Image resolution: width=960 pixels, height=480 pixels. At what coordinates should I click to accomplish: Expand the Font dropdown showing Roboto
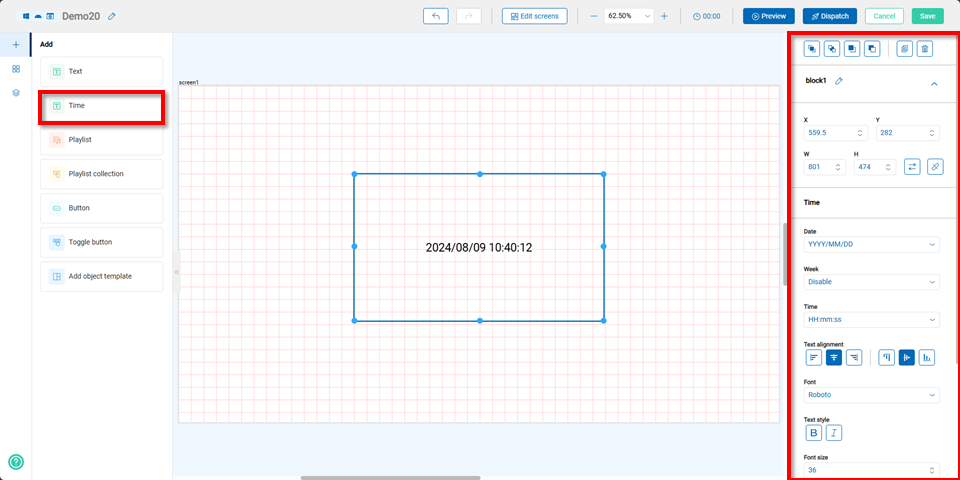[x=871, y=395]
